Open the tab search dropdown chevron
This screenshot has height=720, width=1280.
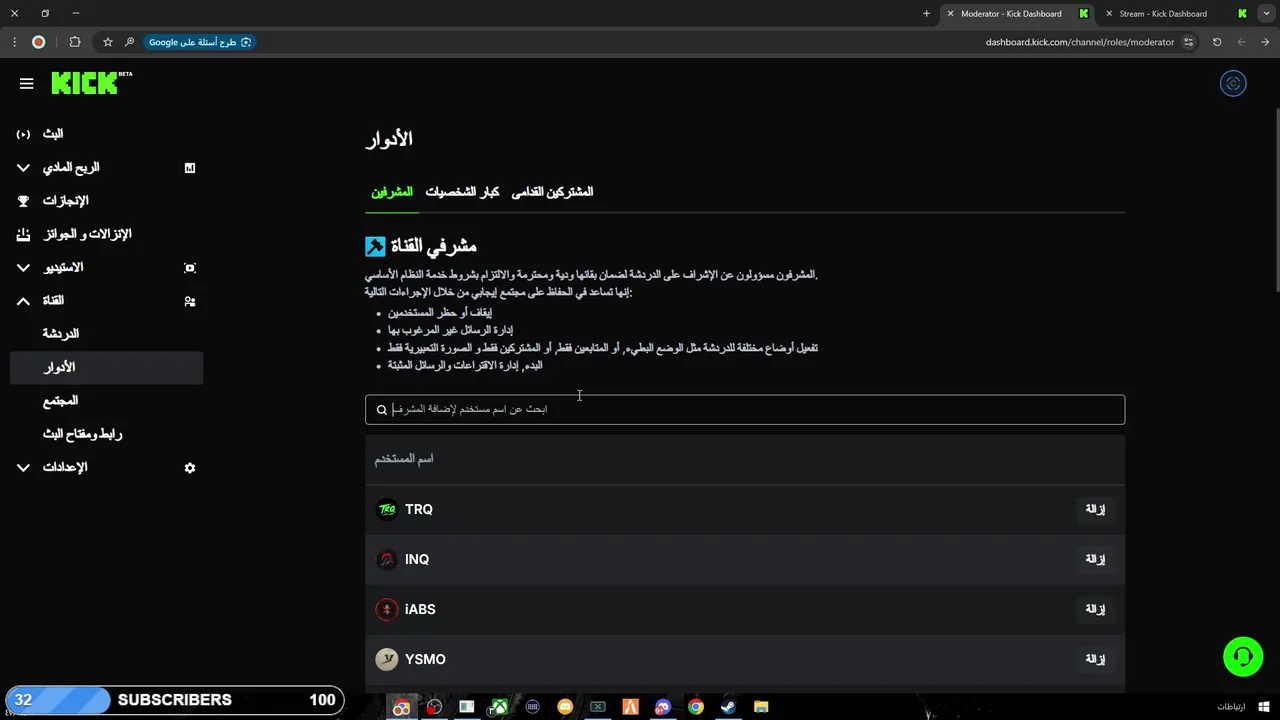pyautogui.click(x=1267, y=14)
